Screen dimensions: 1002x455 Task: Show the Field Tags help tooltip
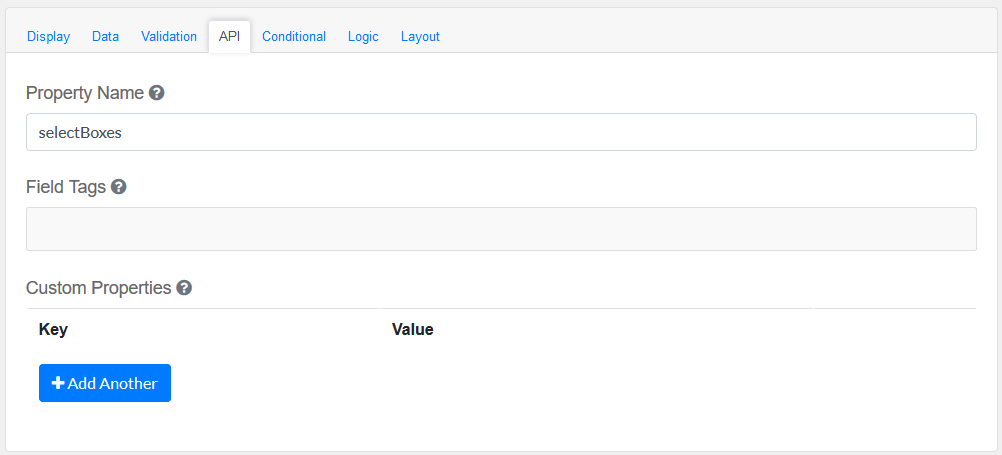(118, 187)
